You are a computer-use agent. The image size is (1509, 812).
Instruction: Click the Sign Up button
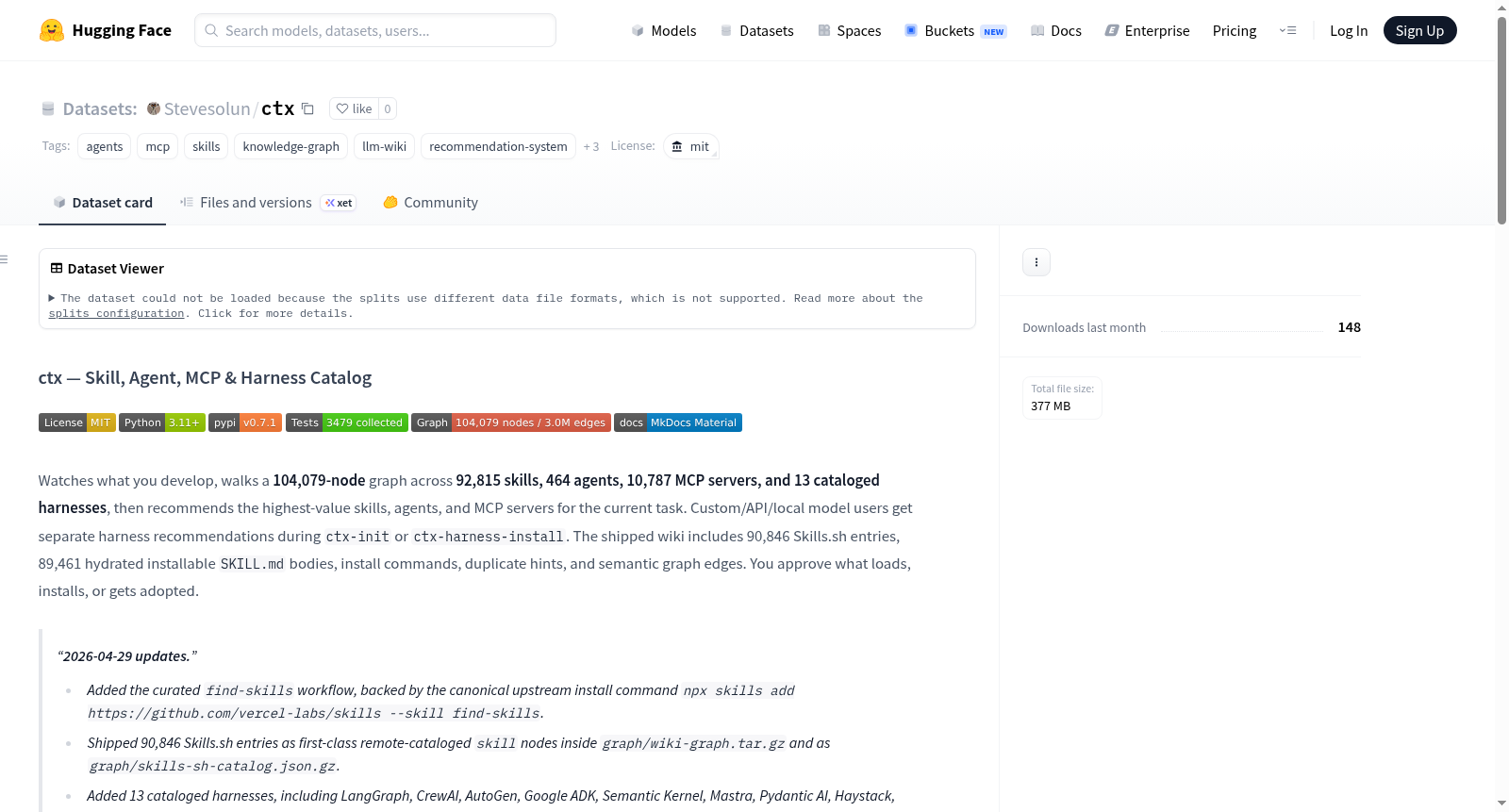1419,30
